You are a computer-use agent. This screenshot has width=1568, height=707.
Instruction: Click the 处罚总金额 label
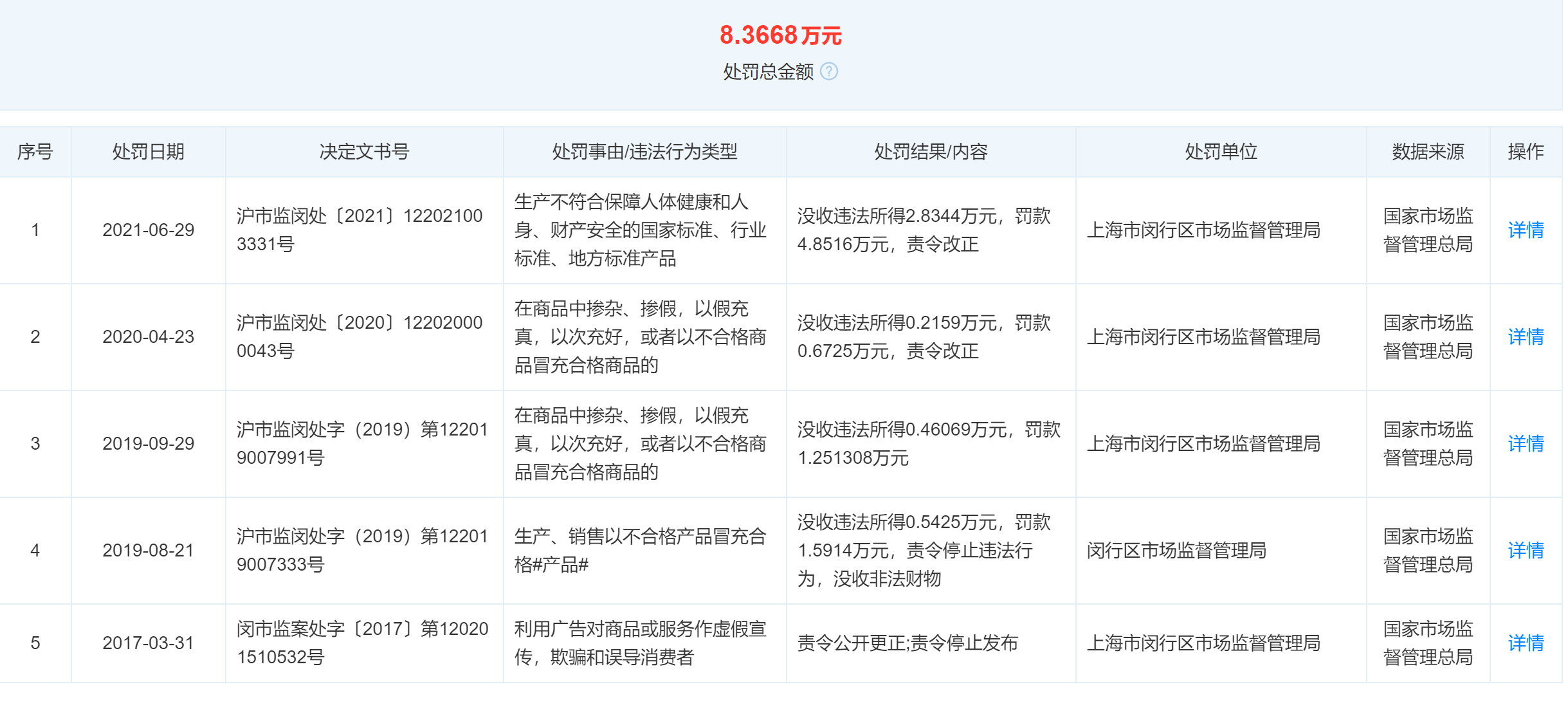point(769,71)
